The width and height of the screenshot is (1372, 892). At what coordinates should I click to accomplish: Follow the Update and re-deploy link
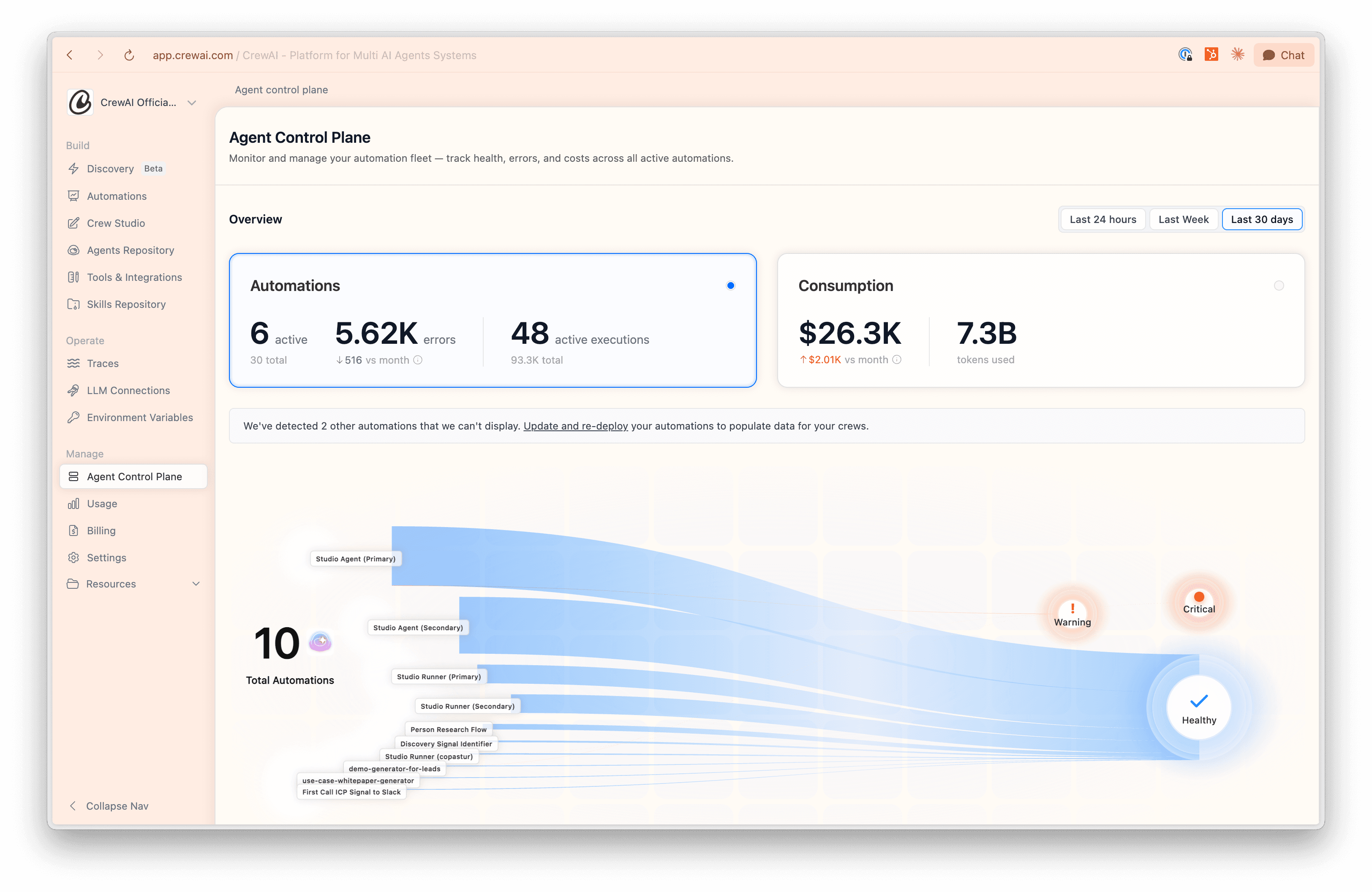coord(575,426)
